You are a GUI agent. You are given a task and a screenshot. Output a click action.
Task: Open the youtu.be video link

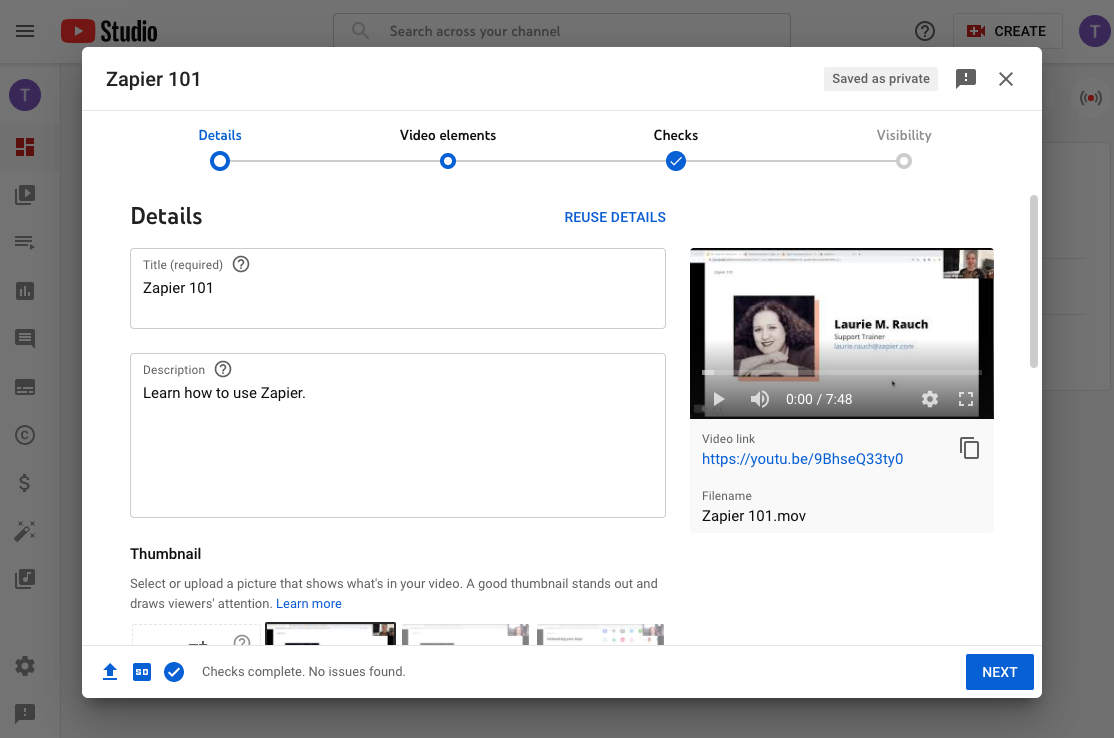pyautogui.click(x=802, y=459)
